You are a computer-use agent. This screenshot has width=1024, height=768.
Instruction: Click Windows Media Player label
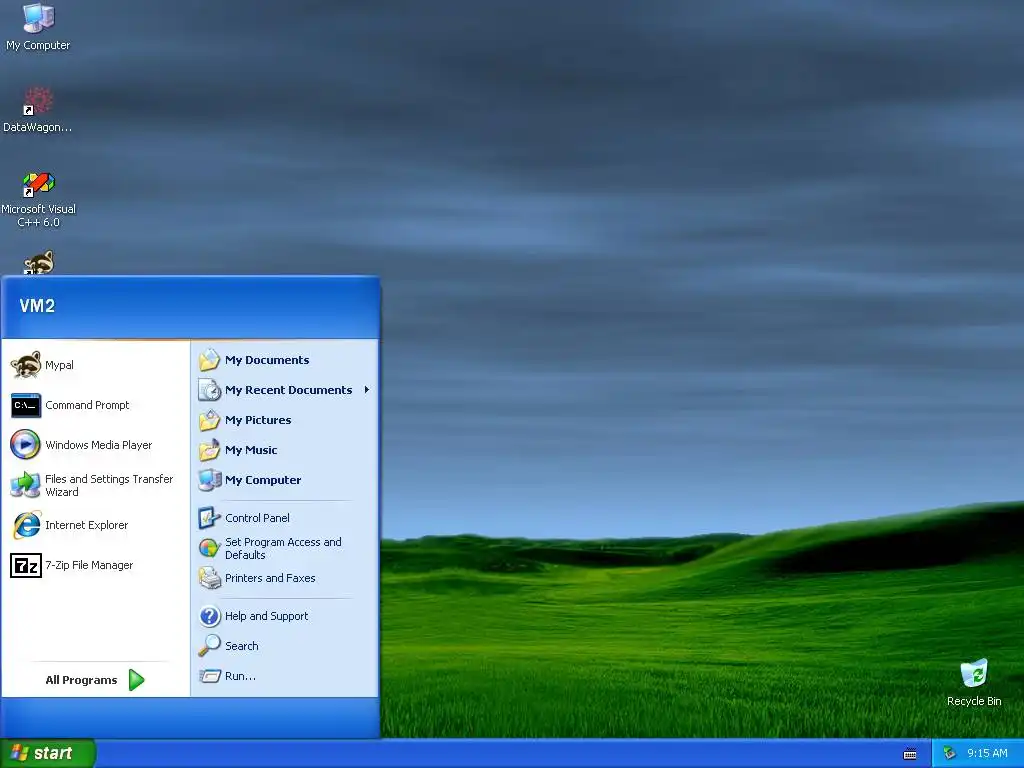tap(99, 445)
